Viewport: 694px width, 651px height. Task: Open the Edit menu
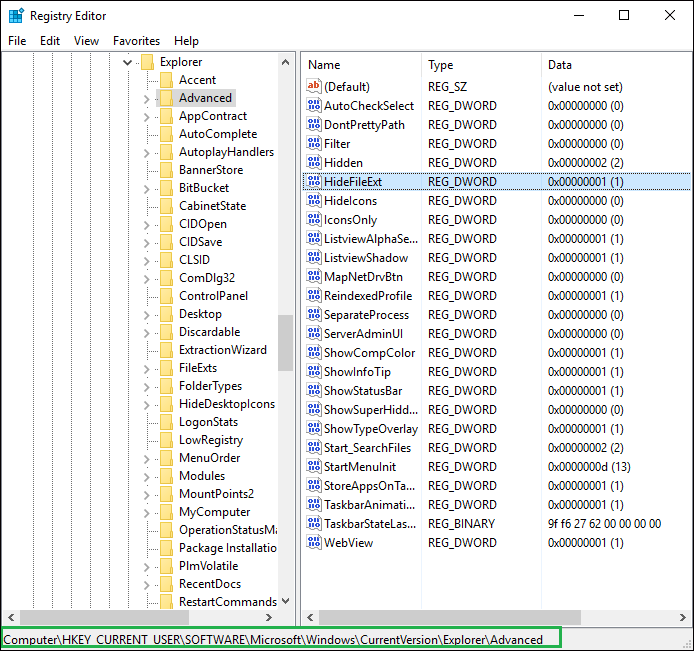[x=50, y=41]
